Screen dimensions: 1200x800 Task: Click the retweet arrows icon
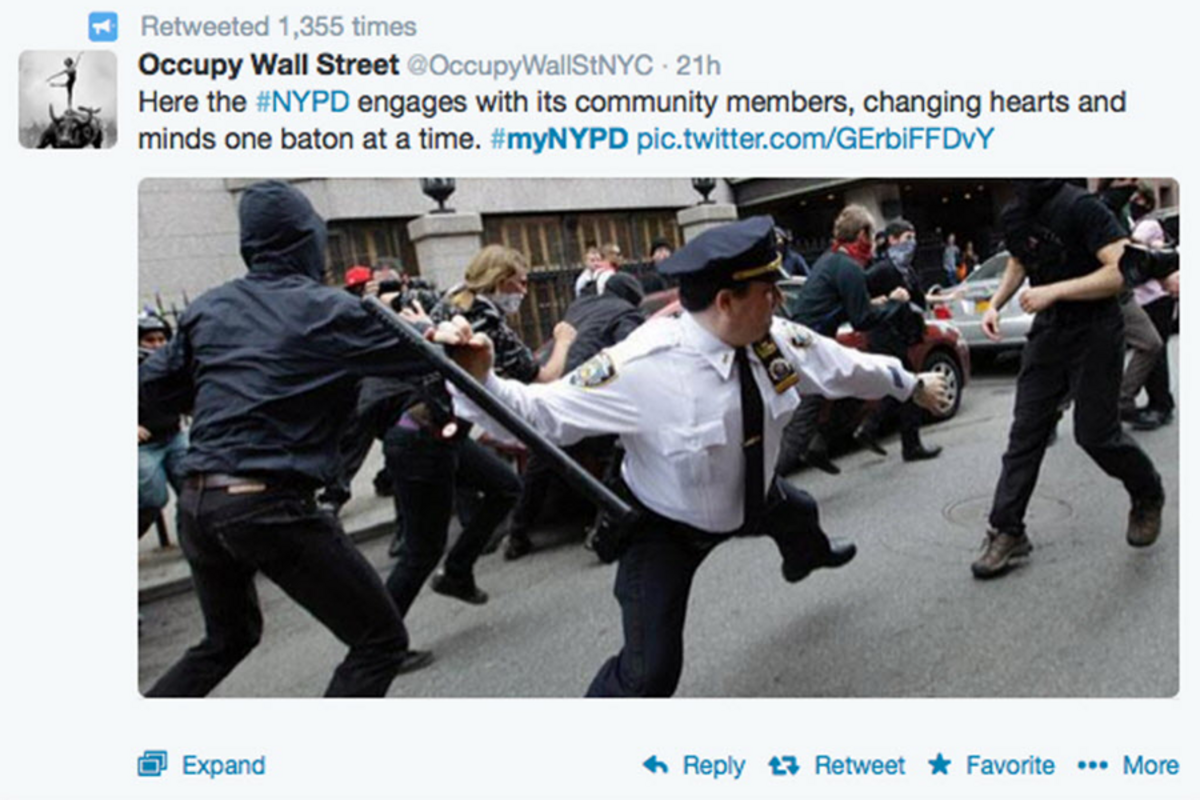pyautogui.click(x=784, y=766)
